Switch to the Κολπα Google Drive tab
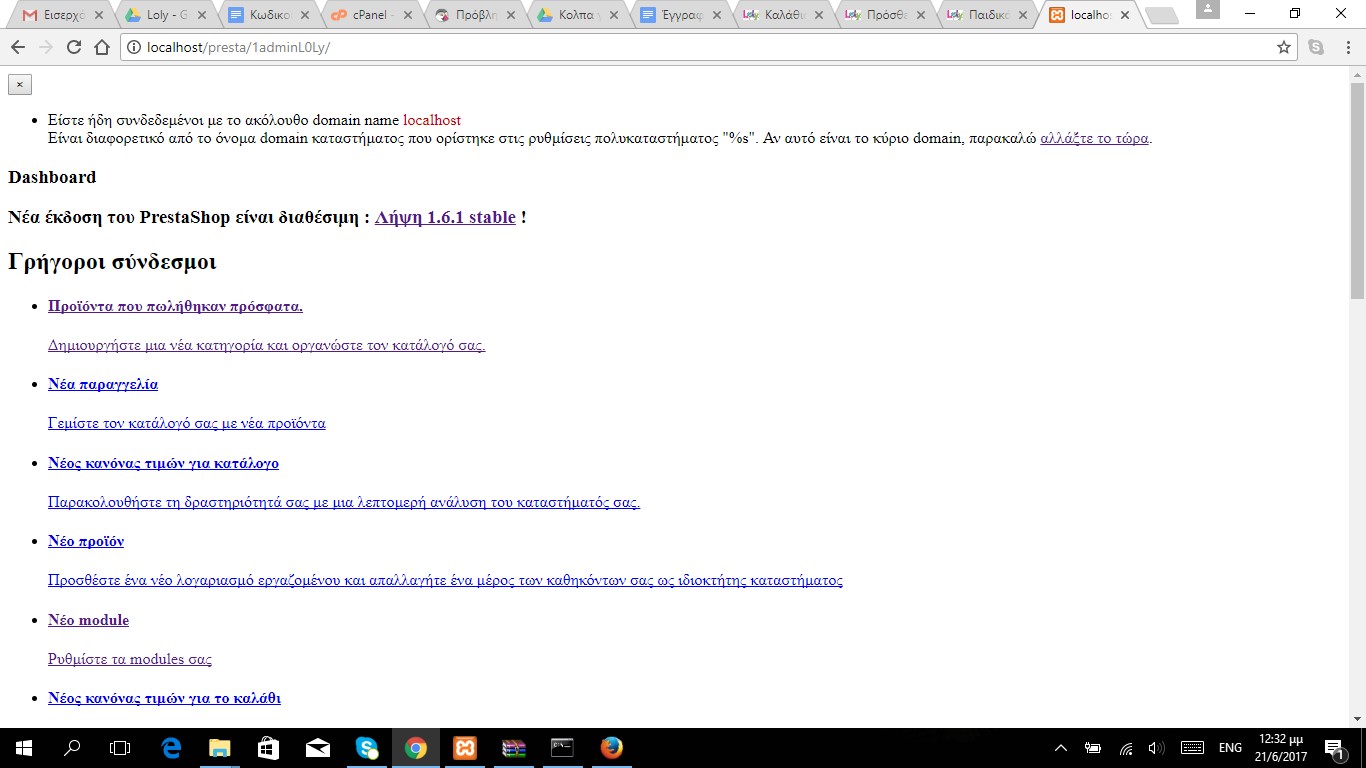Viewport: 1366px width, 768px height. tap(575, 15)
